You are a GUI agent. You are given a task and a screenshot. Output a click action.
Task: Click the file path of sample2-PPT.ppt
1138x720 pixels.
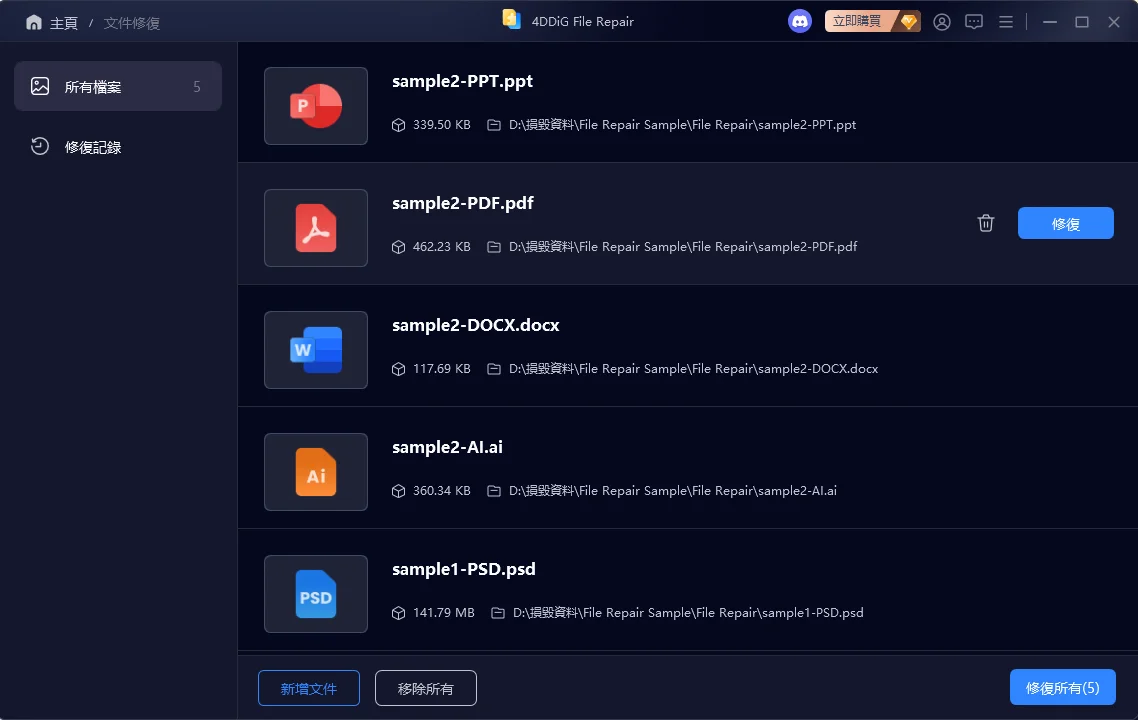click(x=682, y=125)
